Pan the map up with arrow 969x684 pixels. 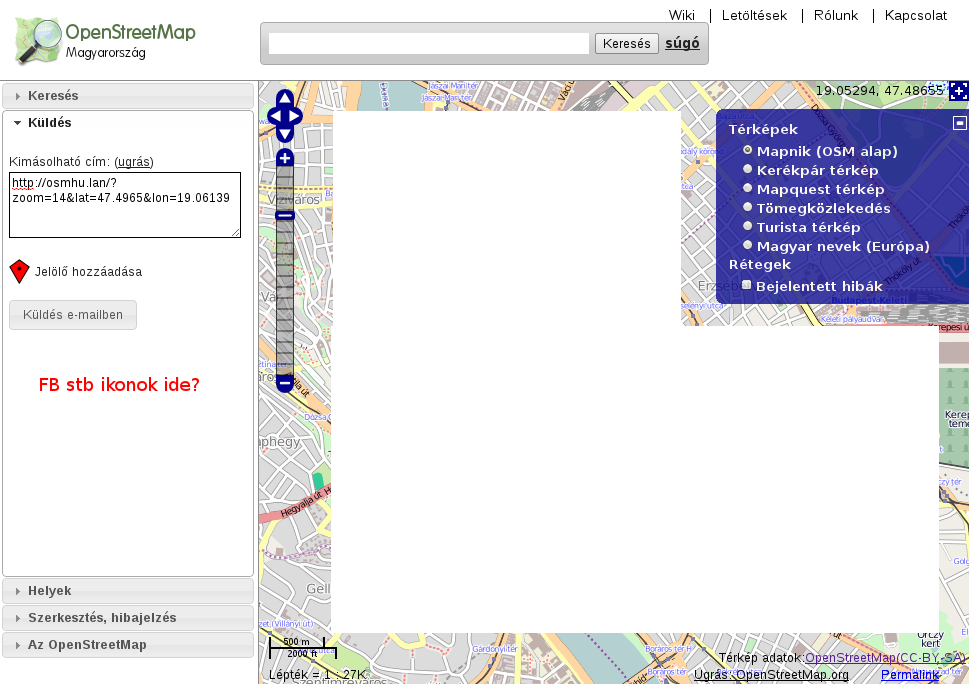click(x=285, y=98)
